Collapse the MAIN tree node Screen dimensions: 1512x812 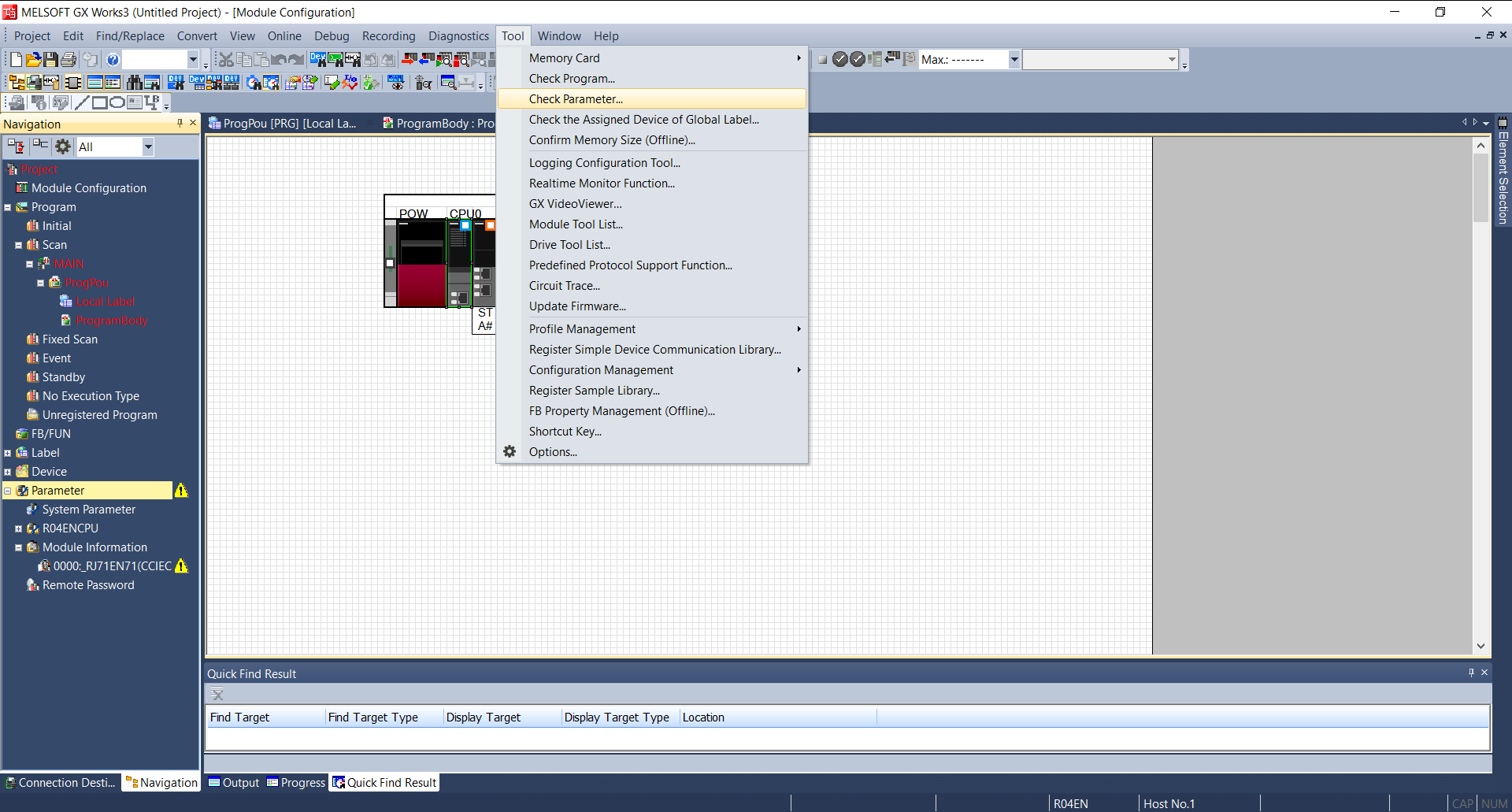point(30,264)
